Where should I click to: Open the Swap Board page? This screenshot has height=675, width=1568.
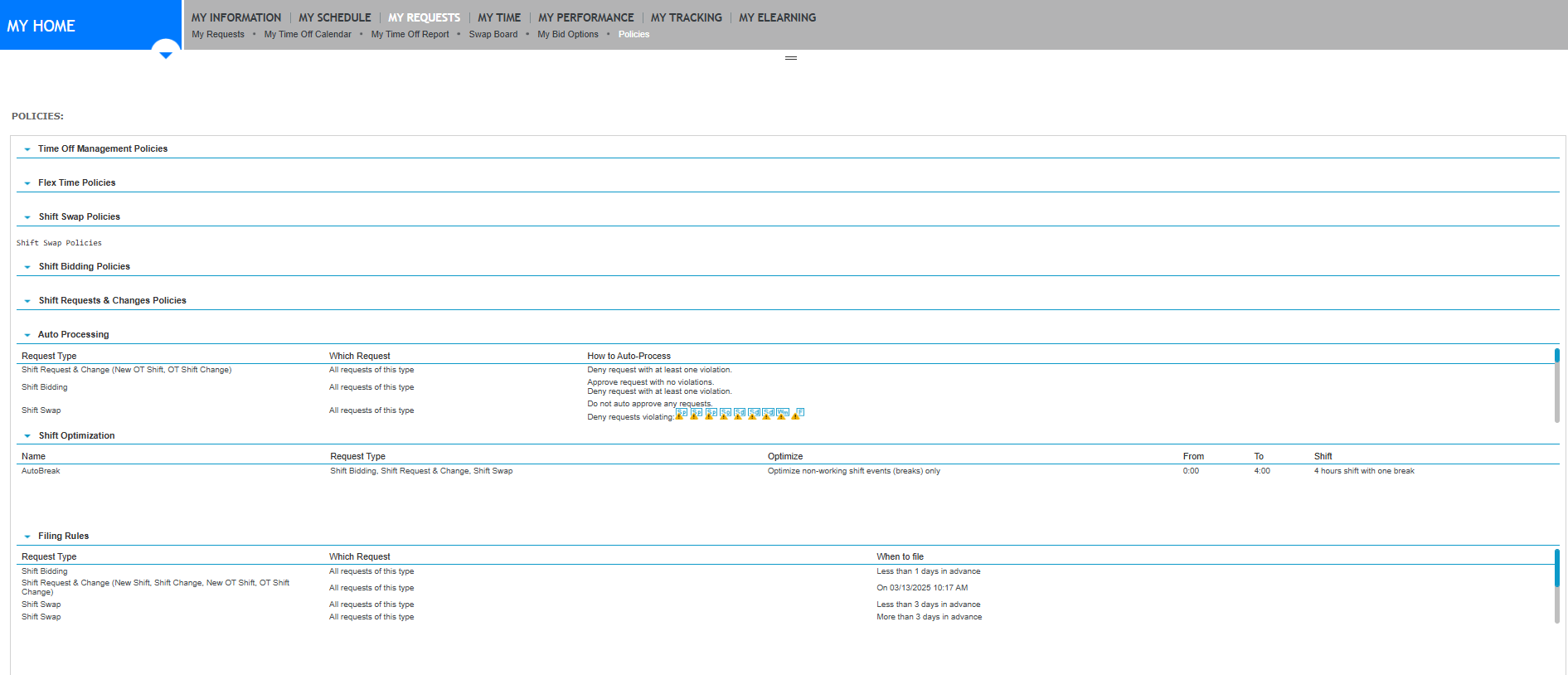(493, 34)
